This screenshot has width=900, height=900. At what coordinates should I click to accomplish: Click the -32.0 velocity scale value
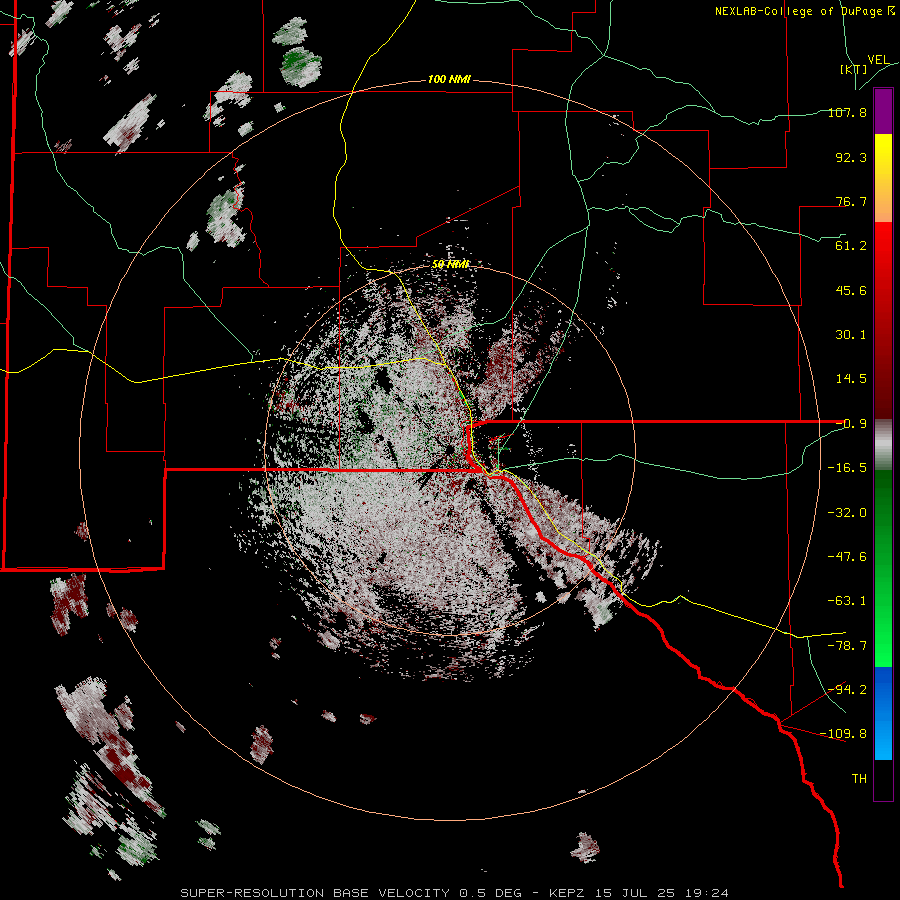(847, 513)
